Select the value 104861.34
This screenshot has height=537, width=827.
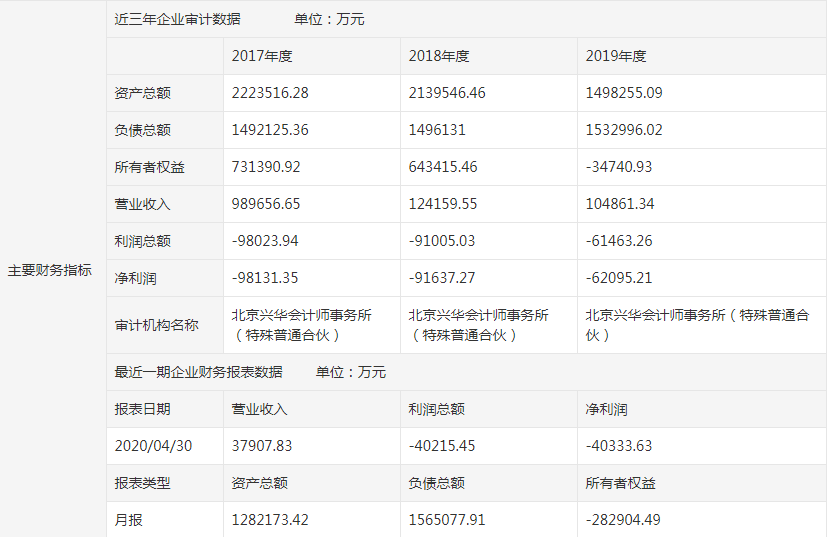[x=620, y=204]
